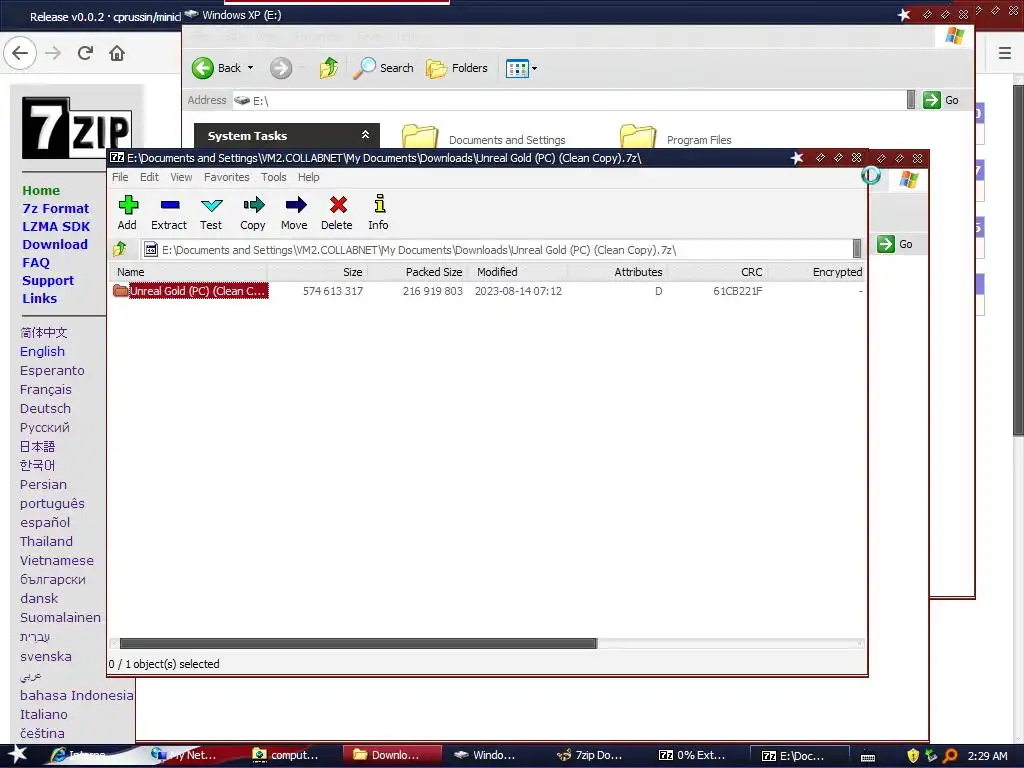Click the Explorer Back arrow button
Viewport: 1024px width, 768px height.
[202, 68]
